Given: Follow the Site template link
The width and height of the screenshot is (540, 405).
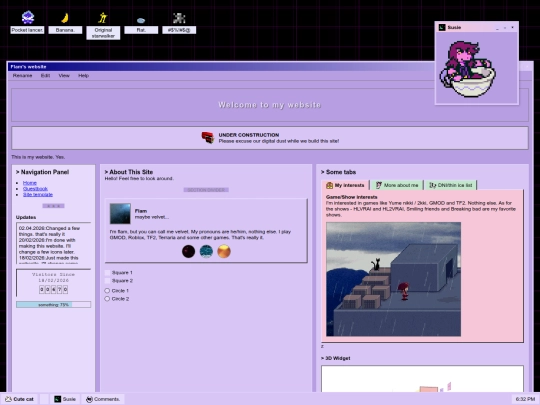Looking at the screenshot, I should [x=38, y=195].
